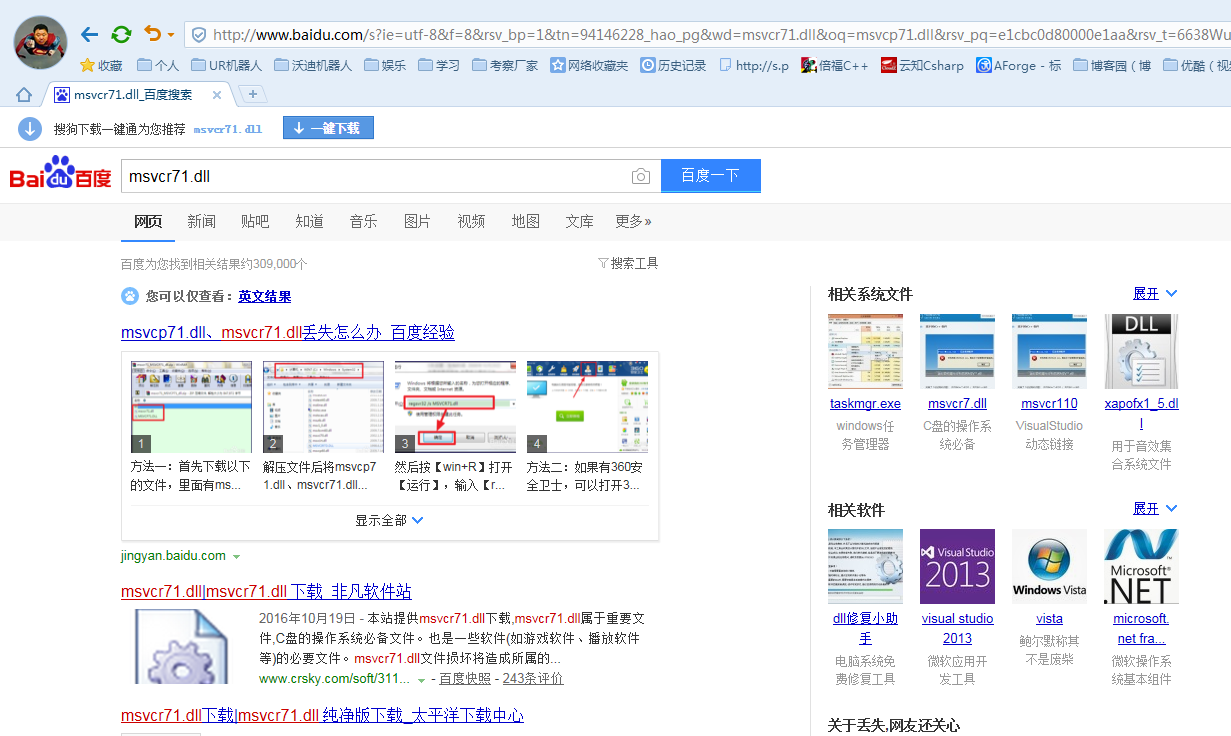Click the Visual Studio 2013 icon
1231x736 pixels.
[957, 566]
